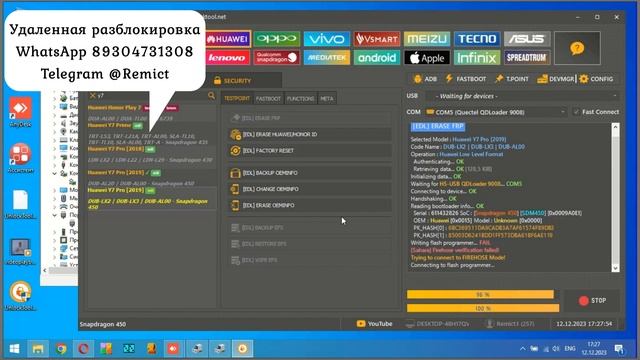Screen dimensions: 640x360
Task: Clear the model search with X icon
Action: 93,96
